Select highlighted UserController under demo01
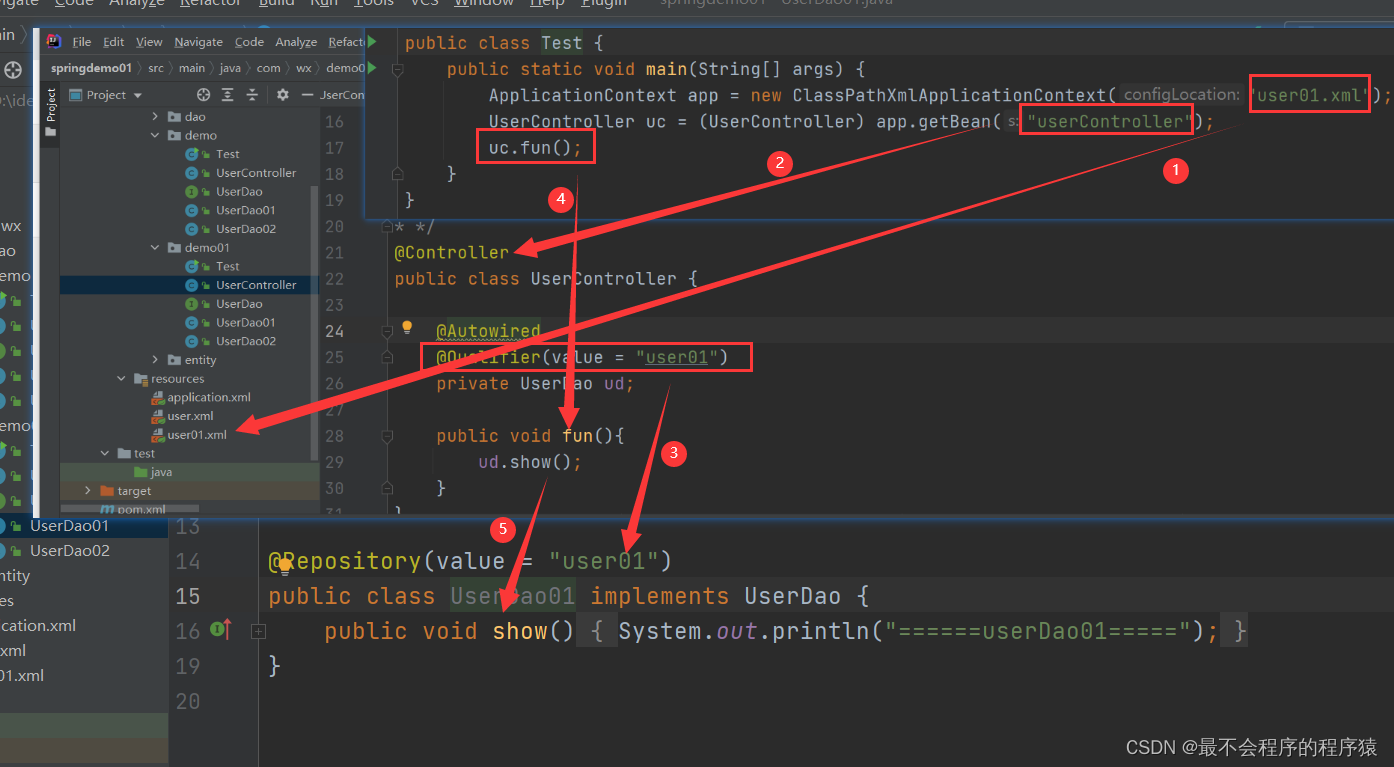1394x767 pixels. [256, 285]
